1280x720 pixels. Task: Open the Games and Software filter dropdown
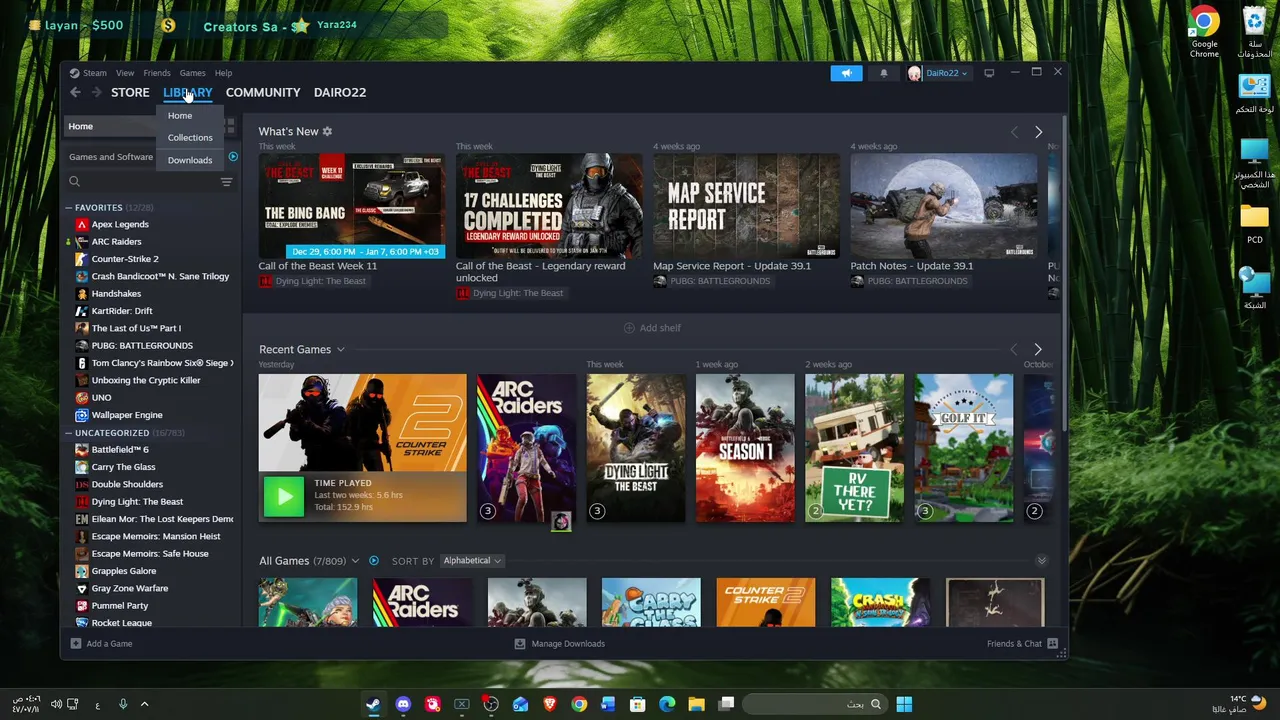coord(112,157)
